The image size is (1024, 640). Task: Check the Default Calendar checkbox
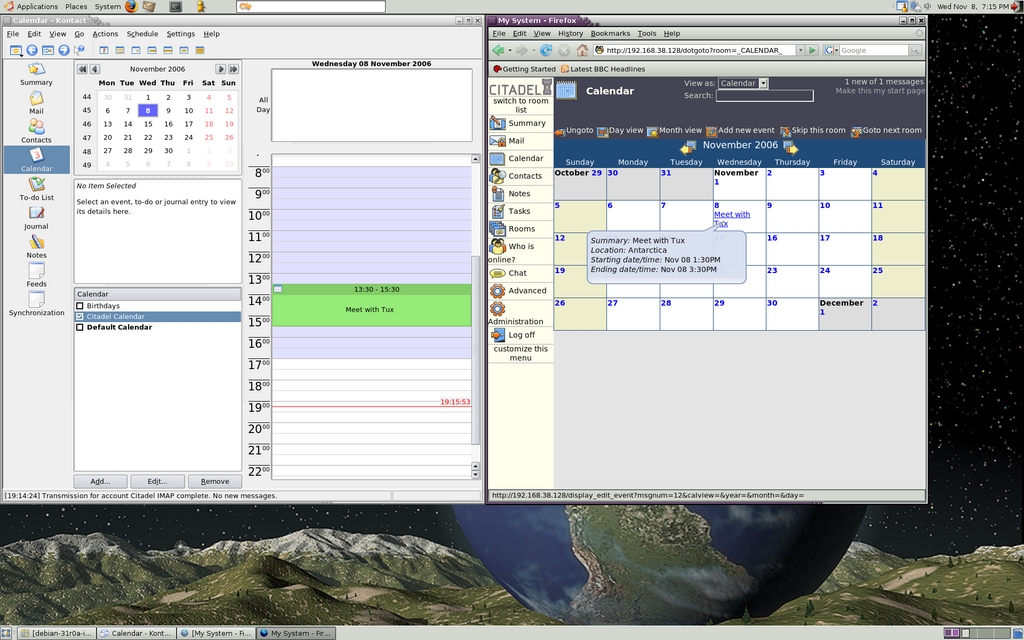tap(80, 327)
